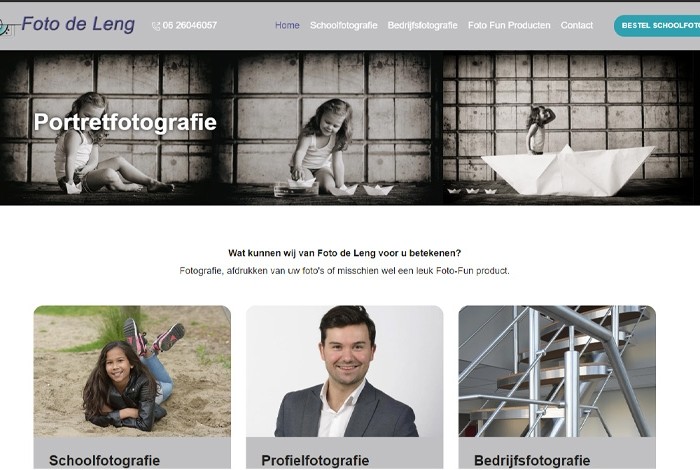Select the hero photo of girl sitting at left
The width and height of the screenshot is (700, 470).
pos(105,128)
